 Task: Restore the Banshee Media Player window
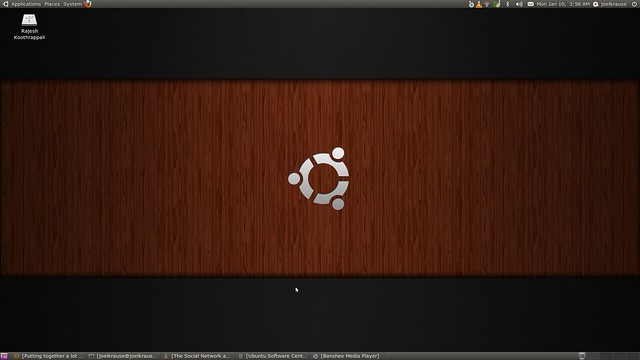pyautogui.click(x=347, y=356)
